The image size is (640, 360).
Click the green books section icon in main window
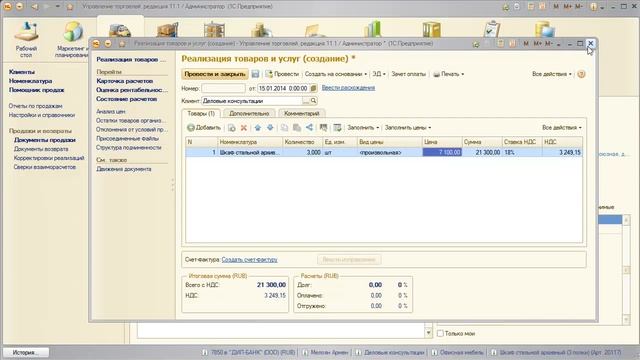click(x=373, y=29)
